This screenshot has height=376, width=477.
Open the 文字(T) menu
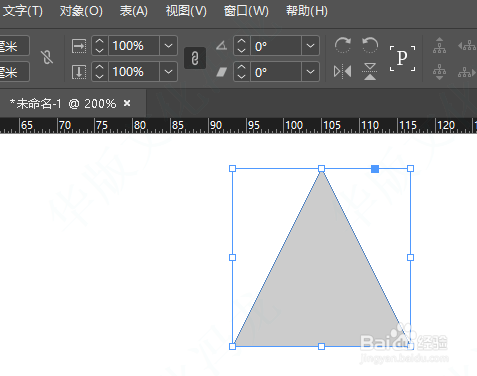point(22,11)
